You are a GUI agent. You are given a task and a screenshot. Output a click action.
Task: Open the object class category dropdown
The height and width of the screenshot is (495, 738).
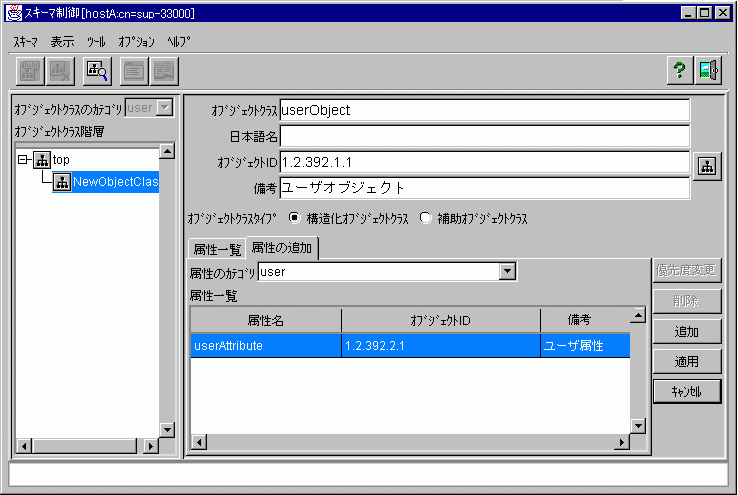click(164, 108)
